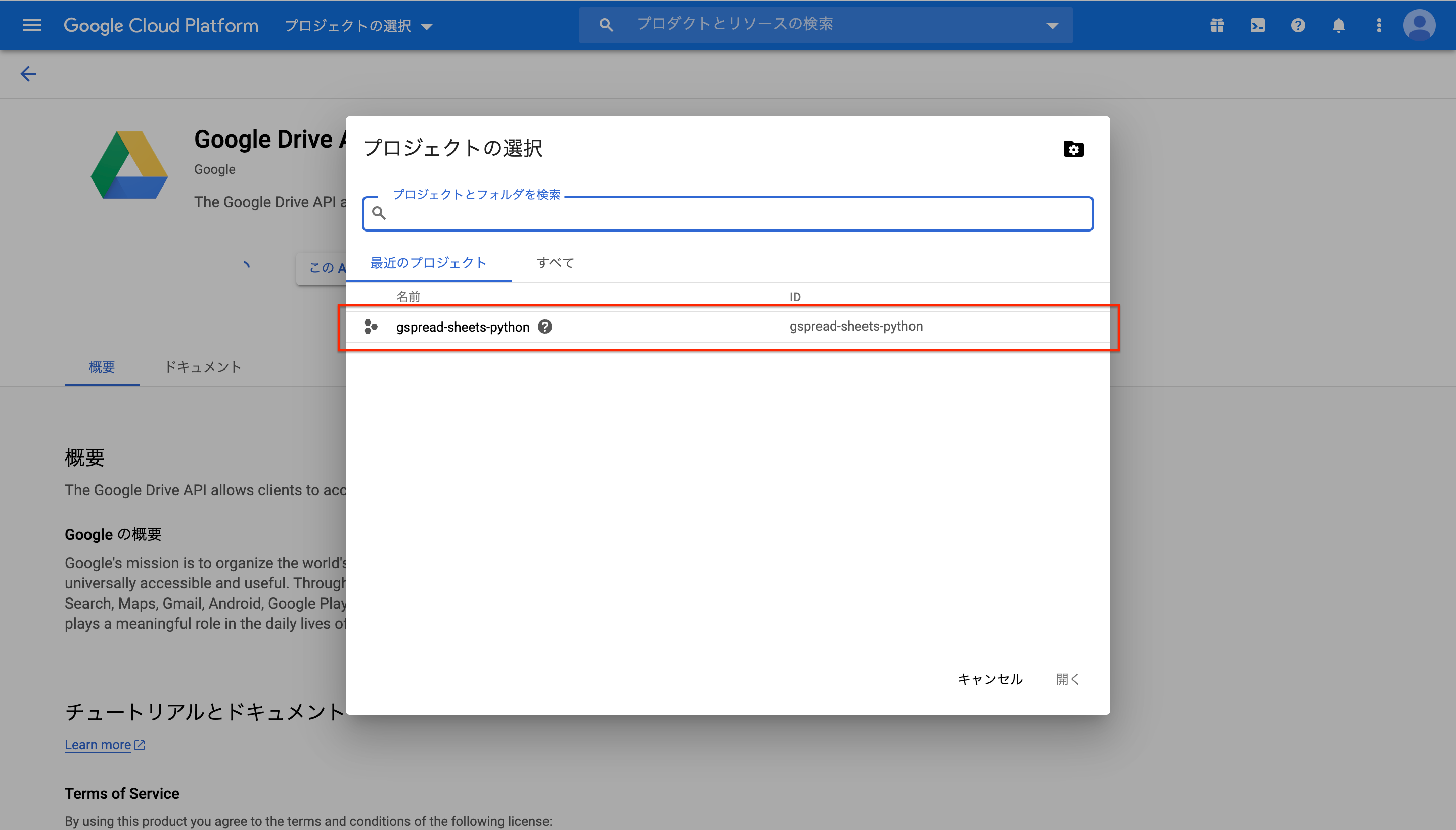Open the navigation hamburger menu
The height and width of the screenshot is (830, 1456).
pos(32,24)
